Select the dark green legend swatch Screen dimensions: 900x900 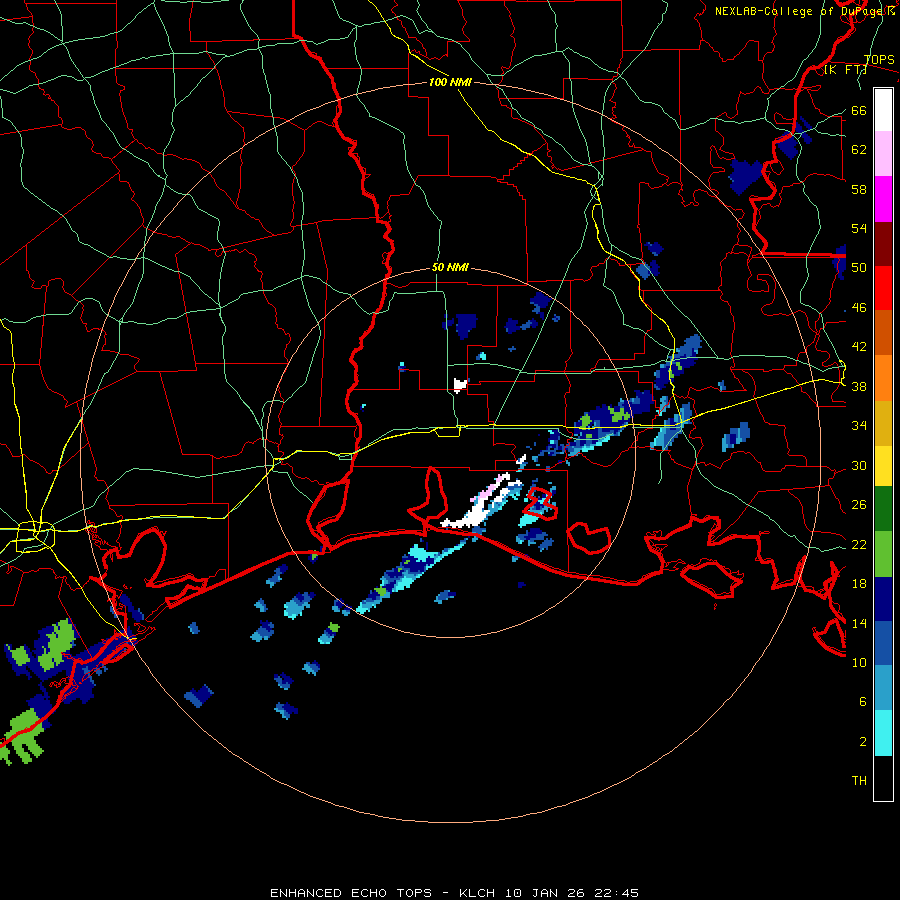point(883,509)
